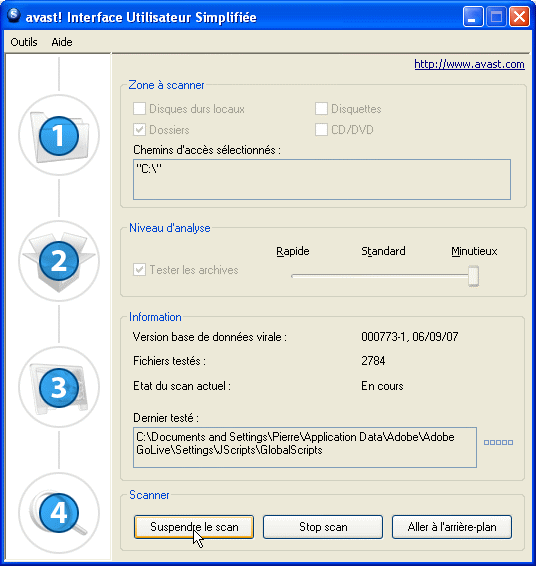The height and width of the screenshot is (566, 536).
Task: Minimize the avast! window
Action: 473,17
